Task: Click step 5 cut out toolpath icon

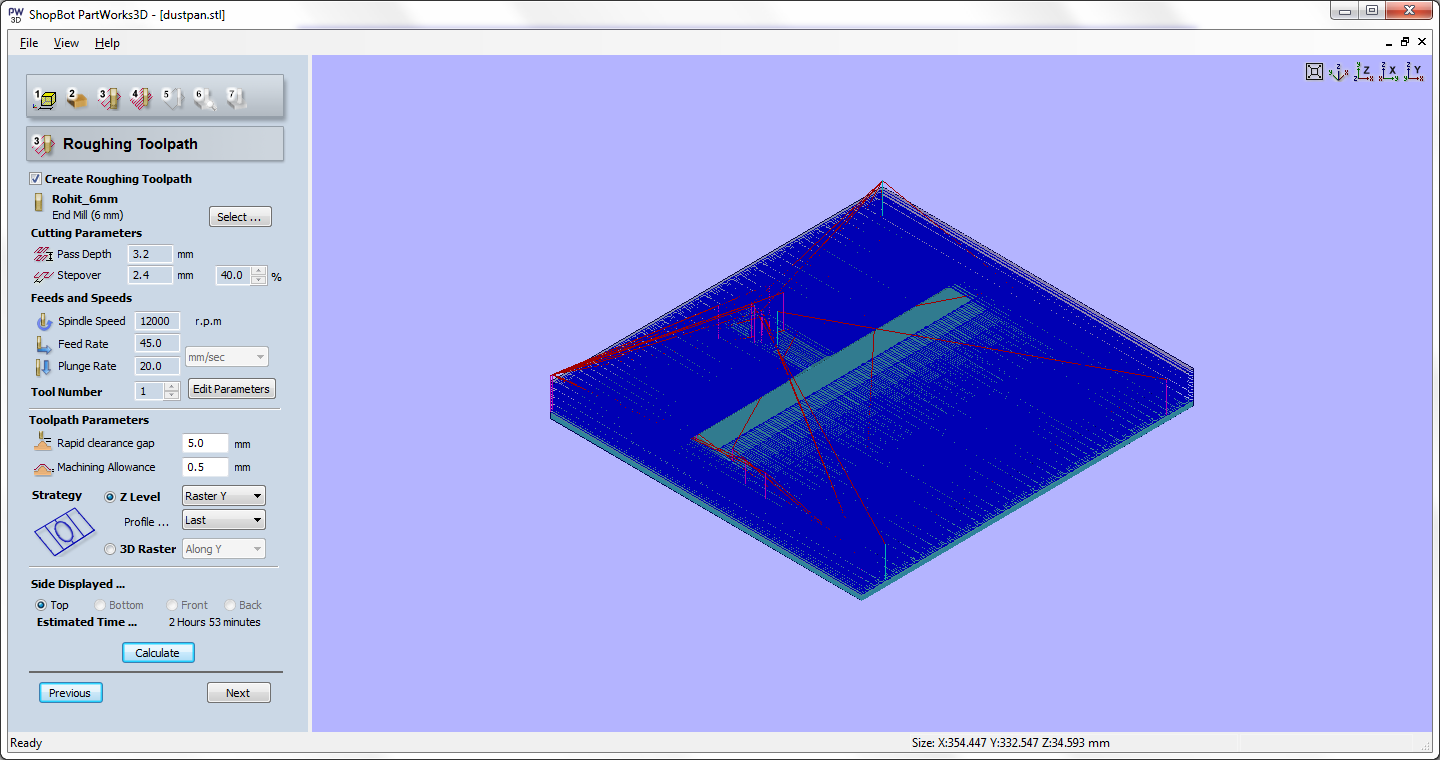Action: click(173, 98)
